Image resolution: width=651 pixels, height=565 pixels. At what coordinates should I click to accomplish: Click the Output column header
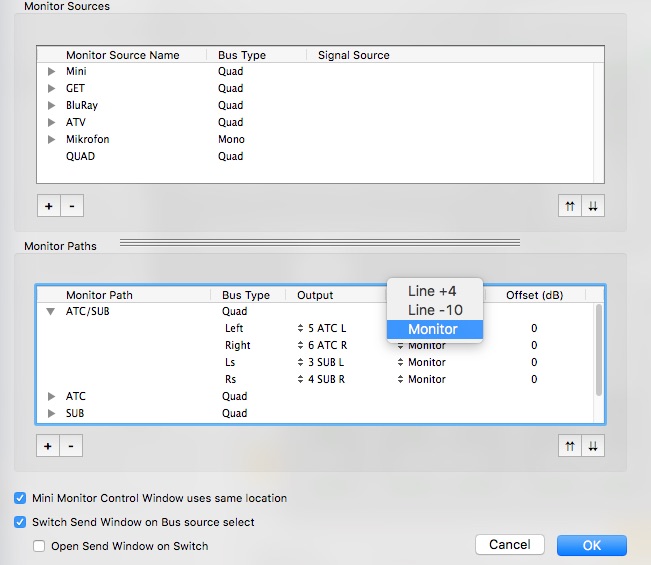pos(315,295)
